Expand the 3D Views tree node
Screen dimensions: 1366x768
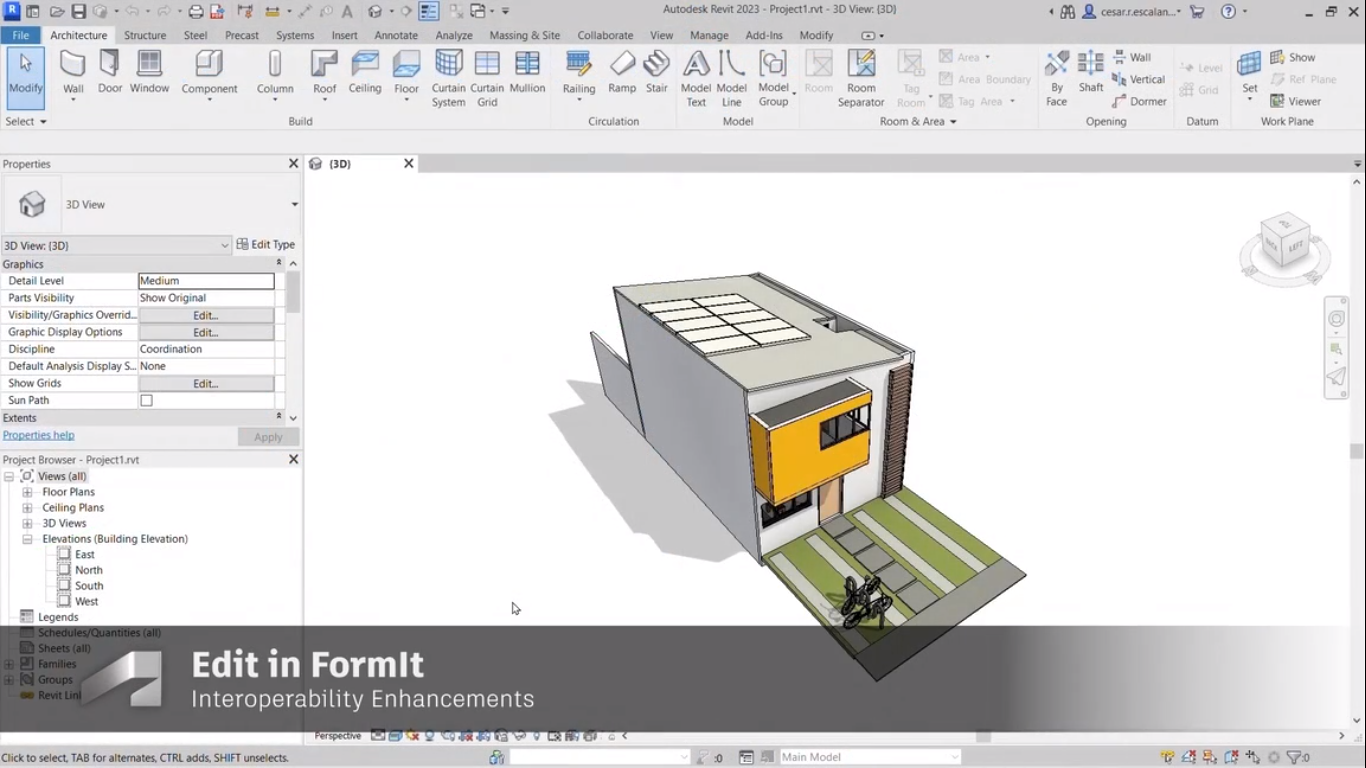click(28, 523)
